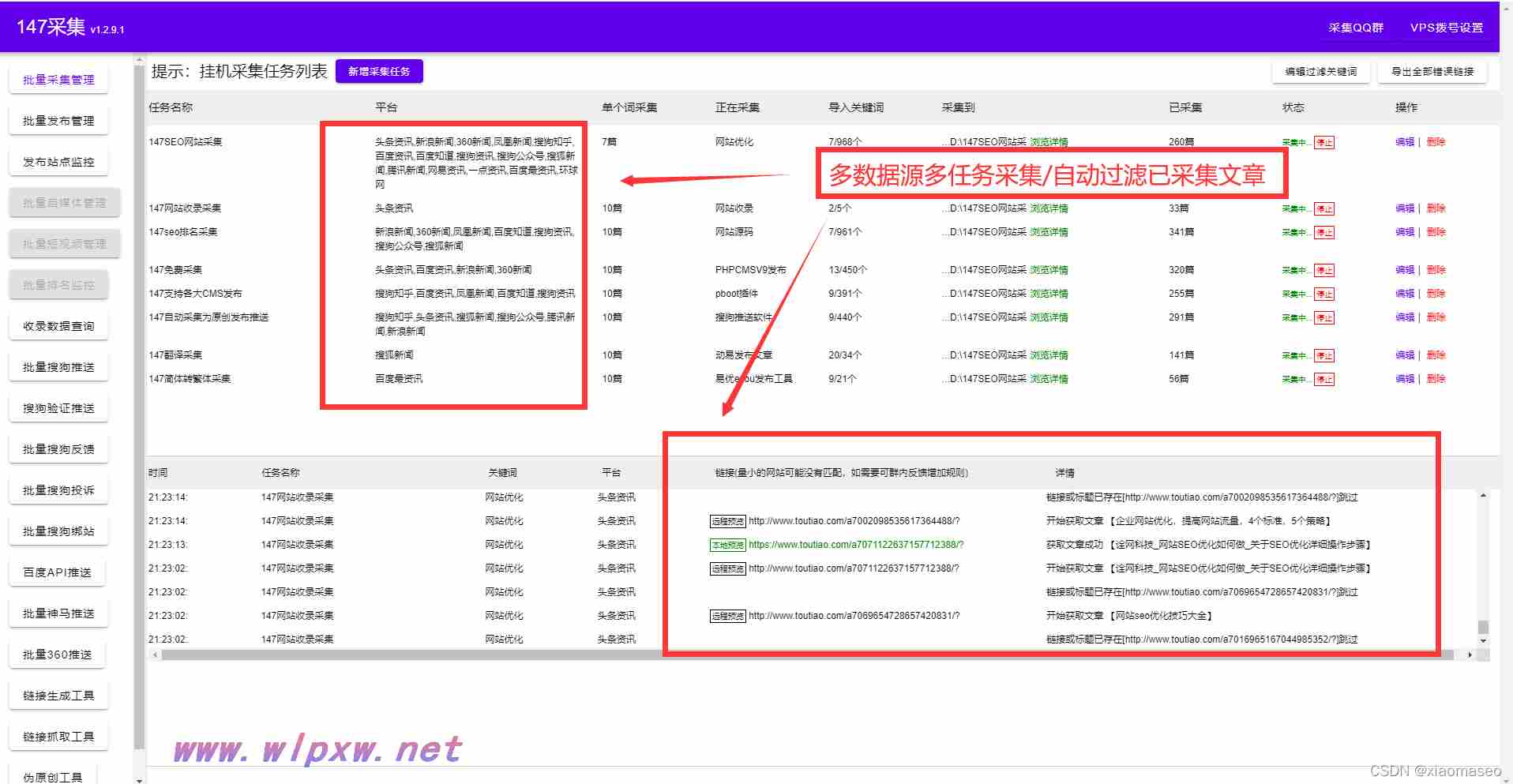Screen dimensions: 1513x784
Task: Stop the 147免费采集 task
Action: 1324,271
